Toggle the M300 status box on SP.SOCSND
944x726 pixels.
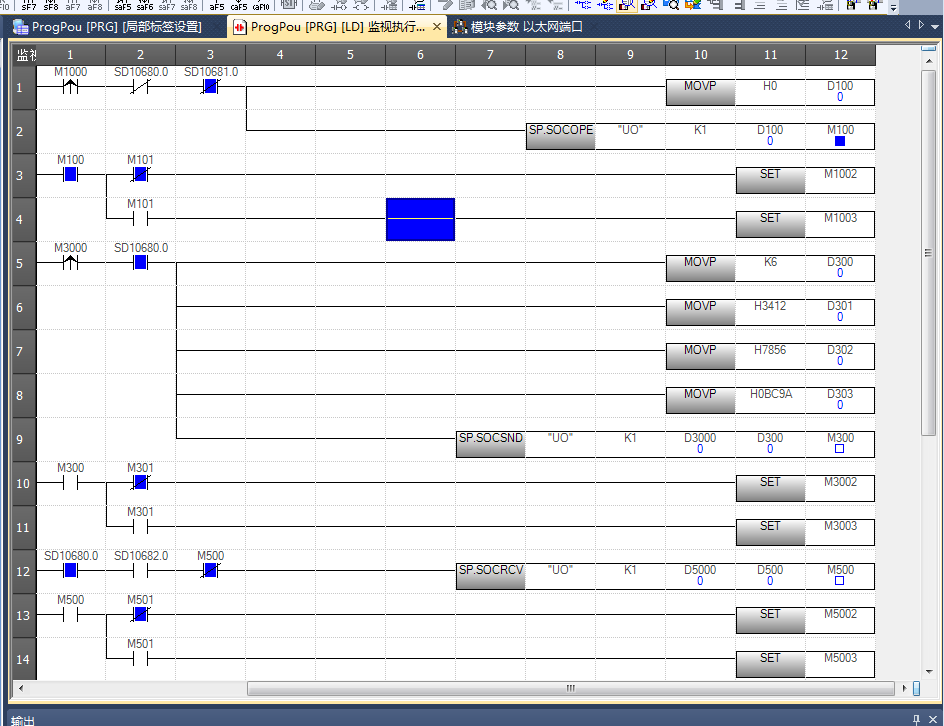pyautogui.click(x=840, y=450)
